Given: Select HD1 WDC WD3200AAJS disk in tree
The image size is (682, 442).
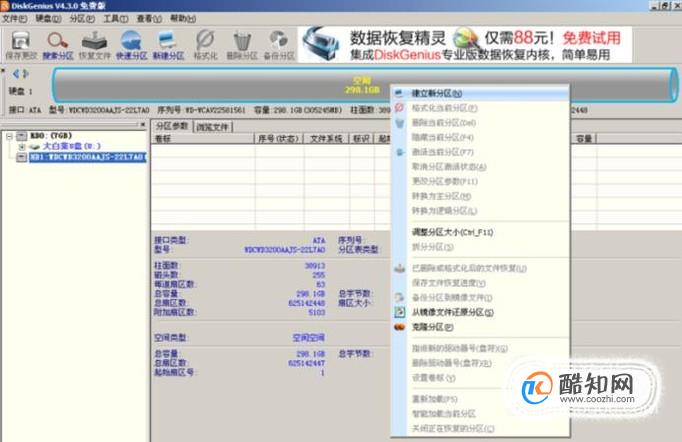Looking at the screenshot, I should click(87, 157).
